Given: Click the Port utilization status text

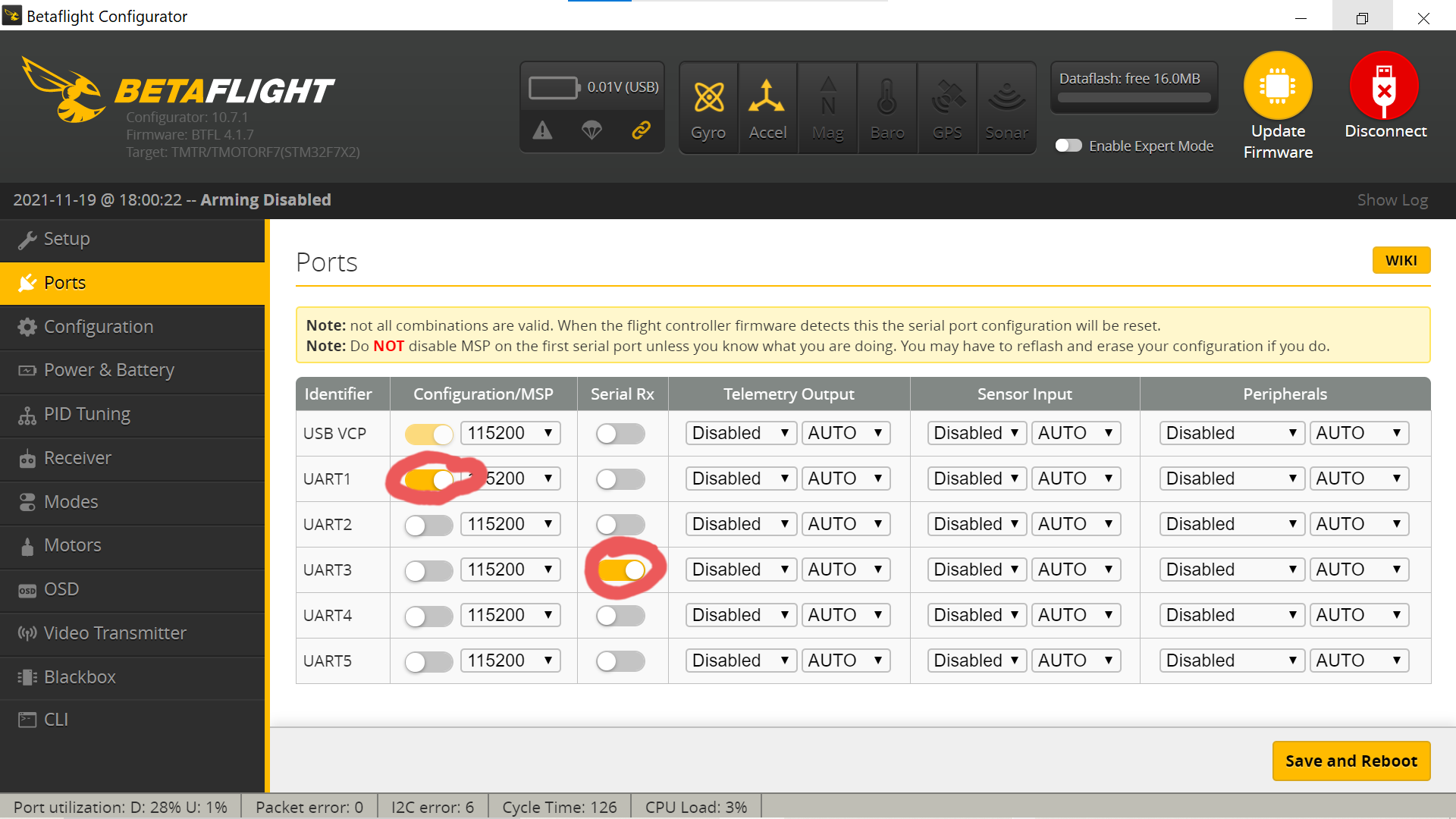Looking at the screenshot, I should [121, 807].
